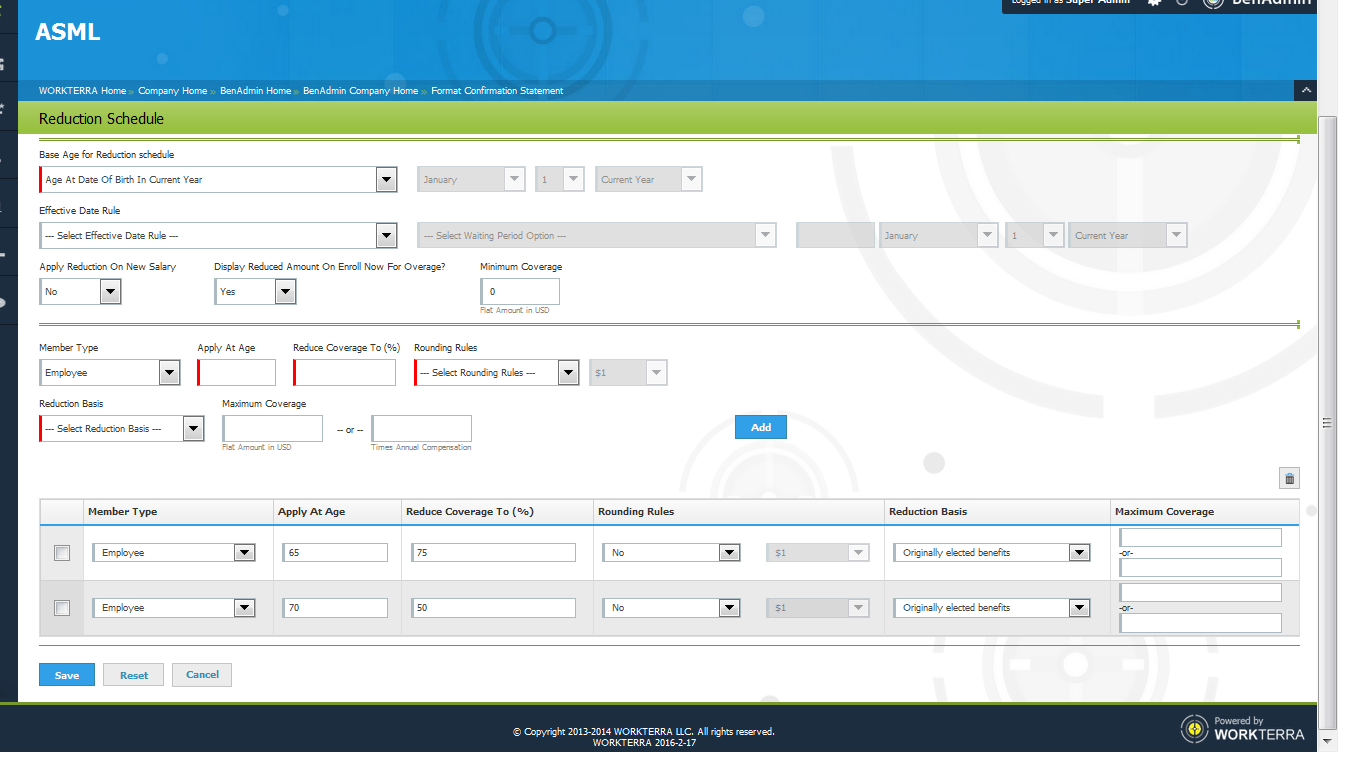This screenshot has width=1366, height=768.
Task: Click the Save button
Action: [67, 675]
